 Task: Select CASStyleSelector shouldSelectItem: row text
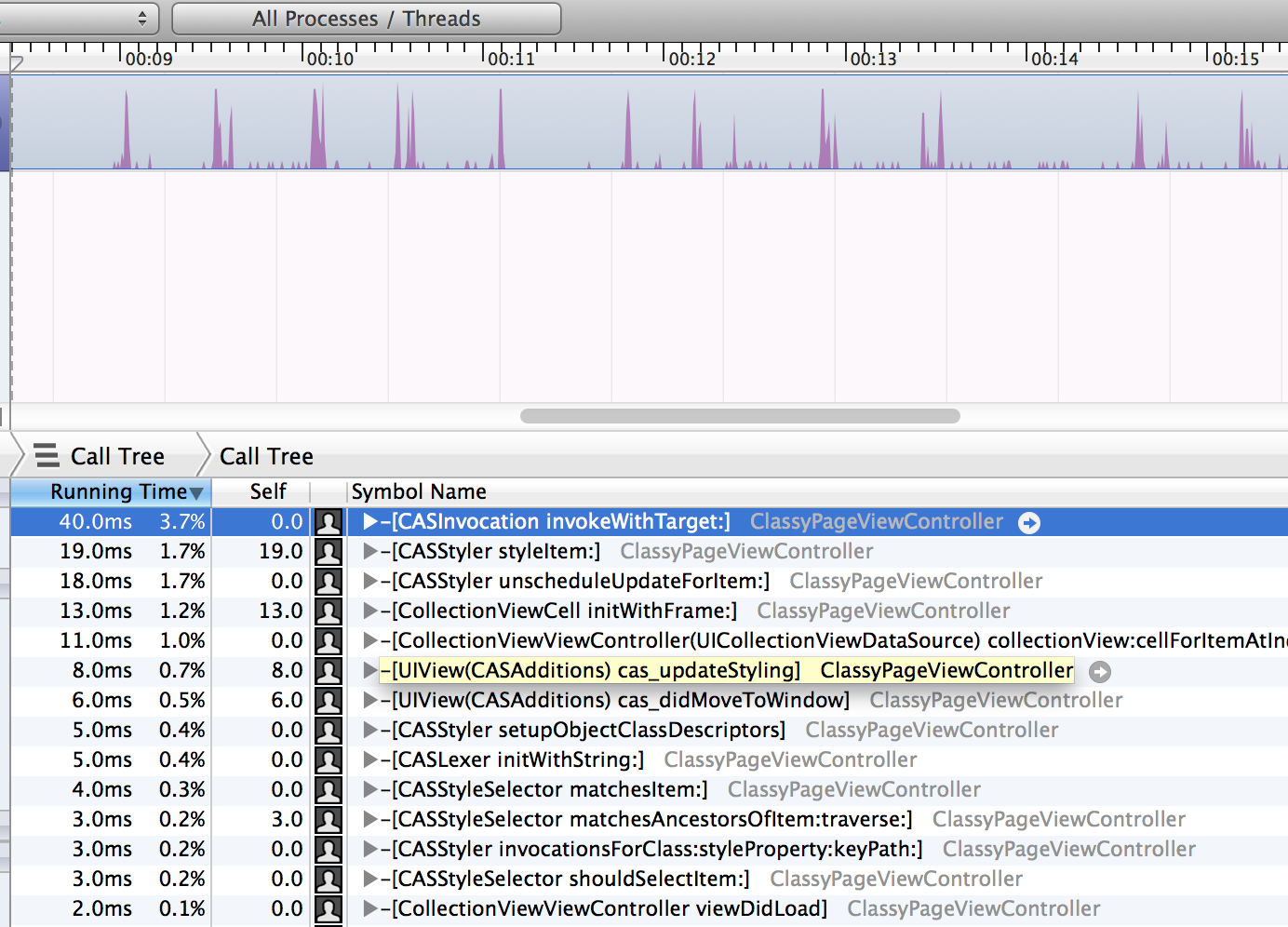(x=565, y=879)
